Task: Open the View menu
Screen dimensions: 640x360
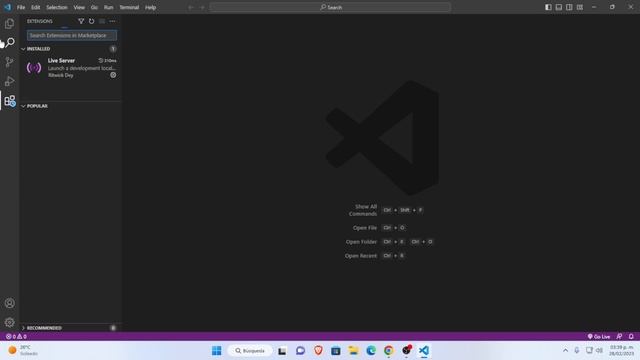Action: 79,7
